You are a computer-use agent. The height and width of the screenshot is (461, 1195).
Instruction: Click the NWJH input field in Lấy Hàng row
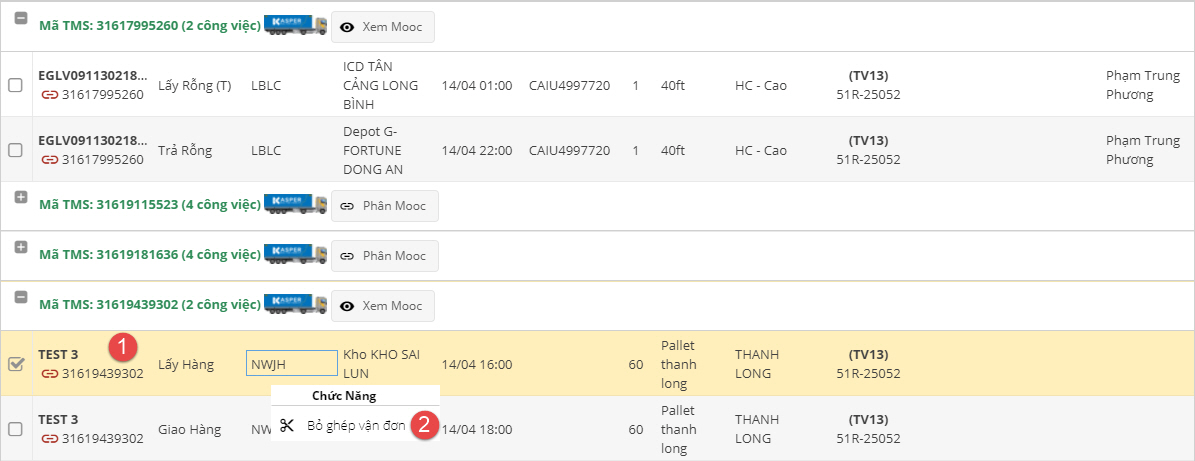coord(291,364)
